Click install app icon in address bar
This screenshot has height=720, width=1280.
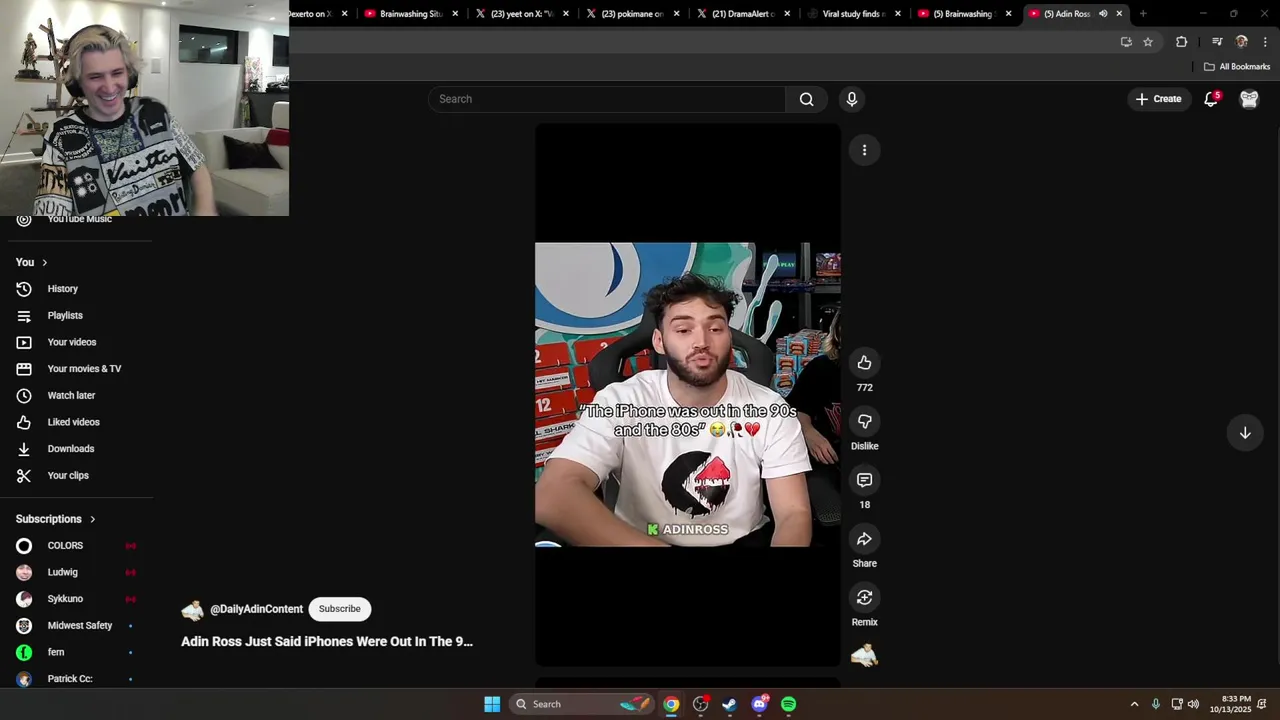(x=1126, y=42)
